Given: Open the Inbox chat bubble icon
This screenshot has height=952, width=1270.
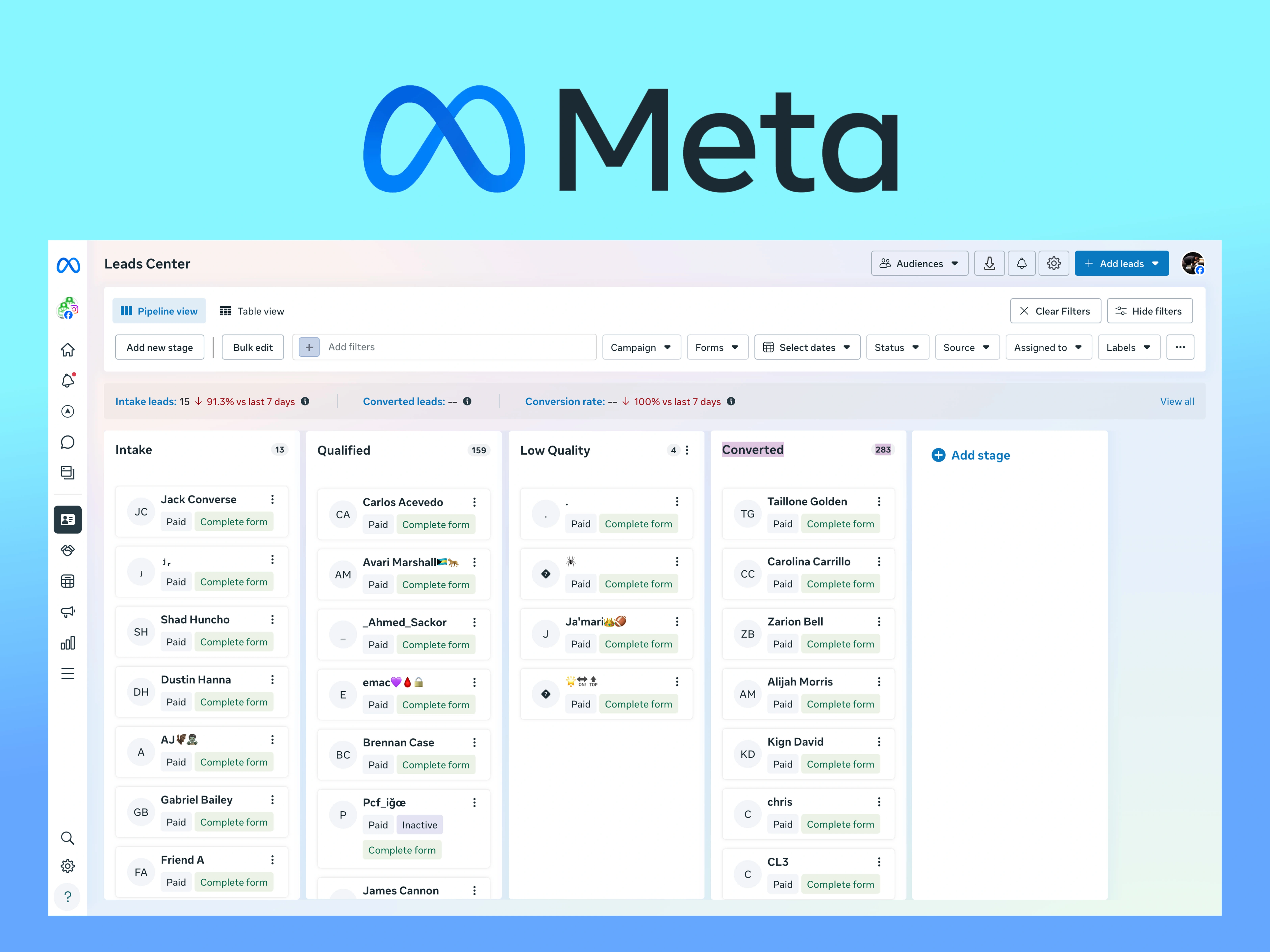Looking at the screenshot, I should click(68, 442).
